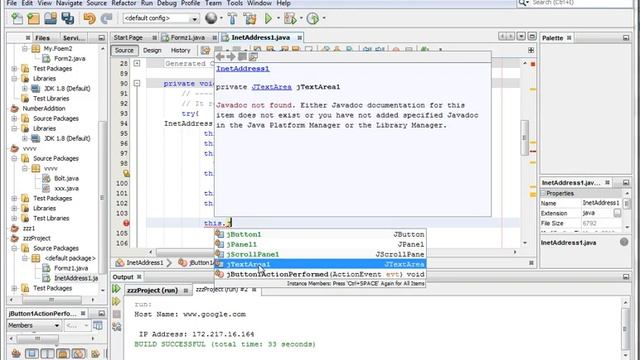Open the Tools menu
The height and width of the screenshot is (360, 640).
[235, 3]
